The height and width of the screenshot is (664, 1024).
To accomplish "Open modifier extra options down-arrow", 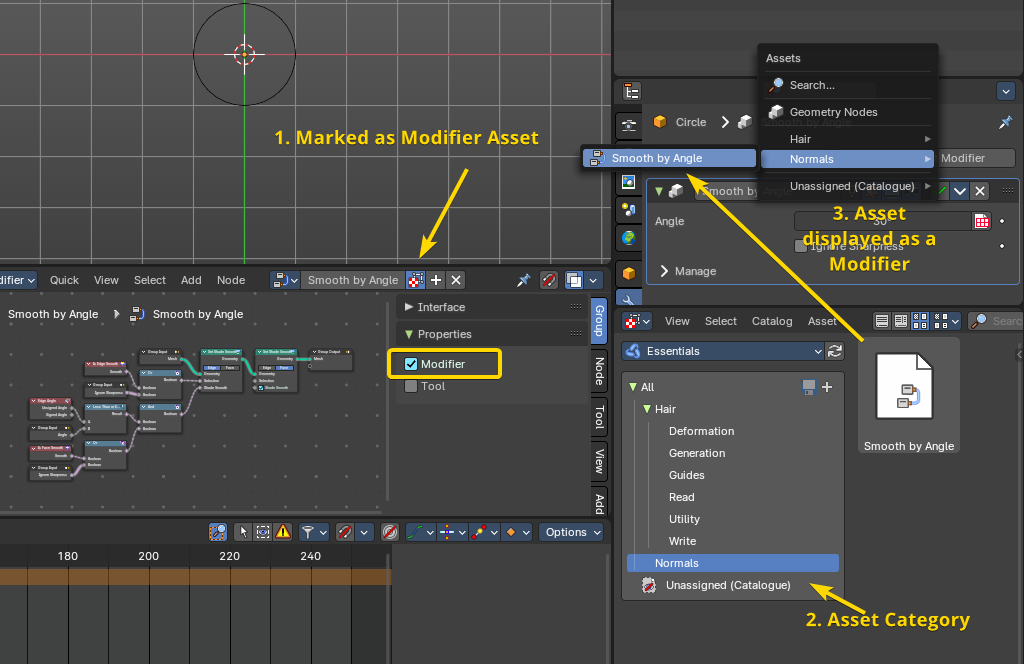I will 959,191.
